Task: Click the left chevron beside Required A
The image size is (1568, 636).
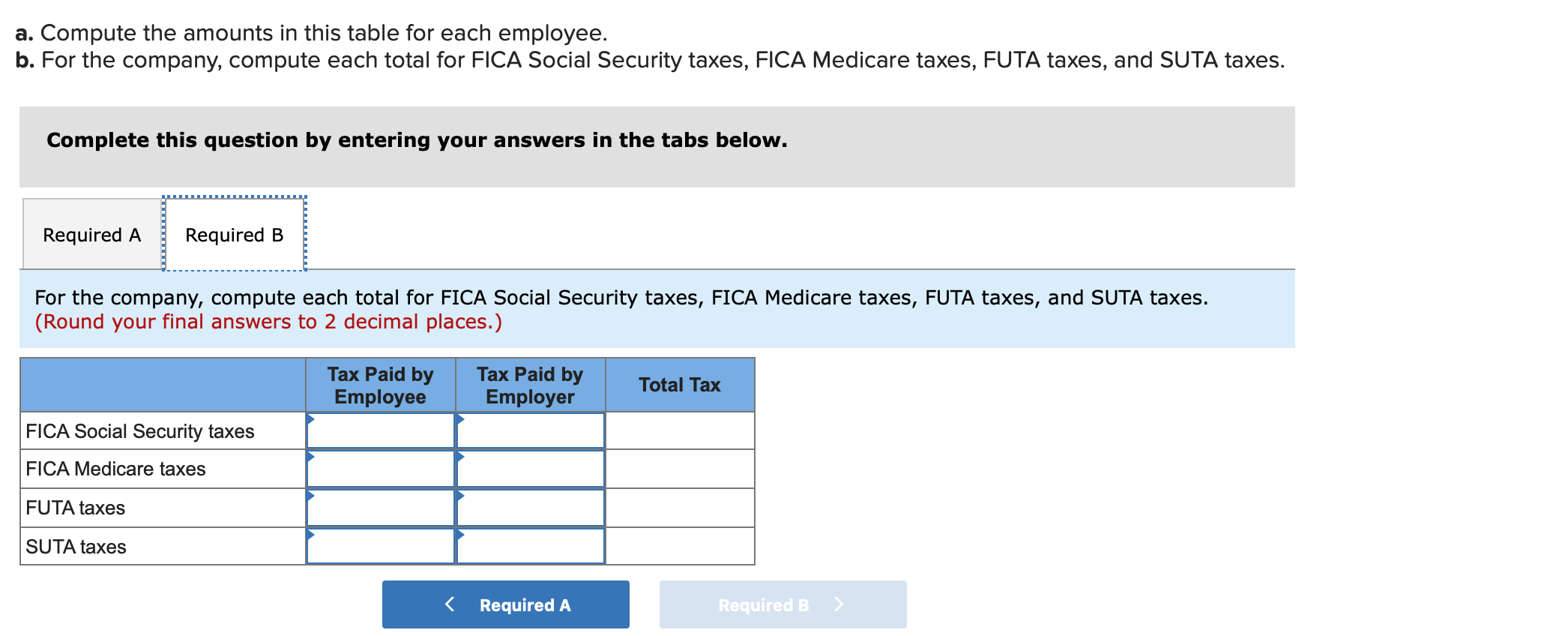Action: coord(450,604)
